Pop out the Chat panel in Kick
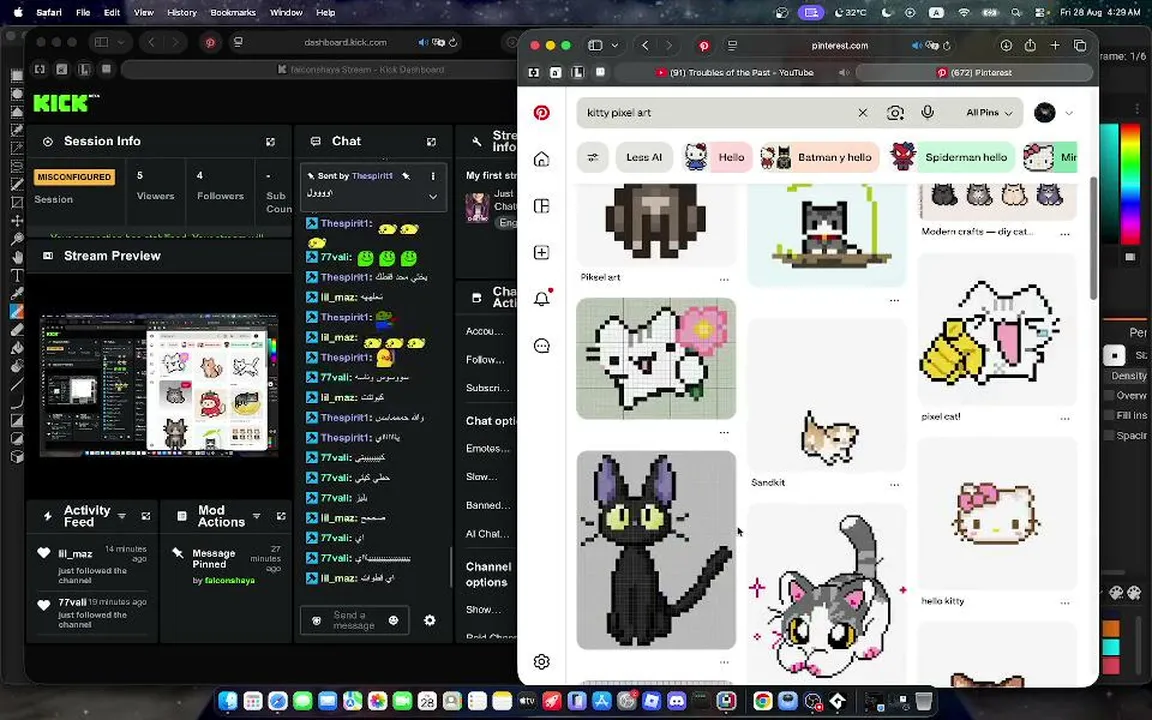This screenshot has width=1152, height=720. pyautogui.click(x=431, y=142)
